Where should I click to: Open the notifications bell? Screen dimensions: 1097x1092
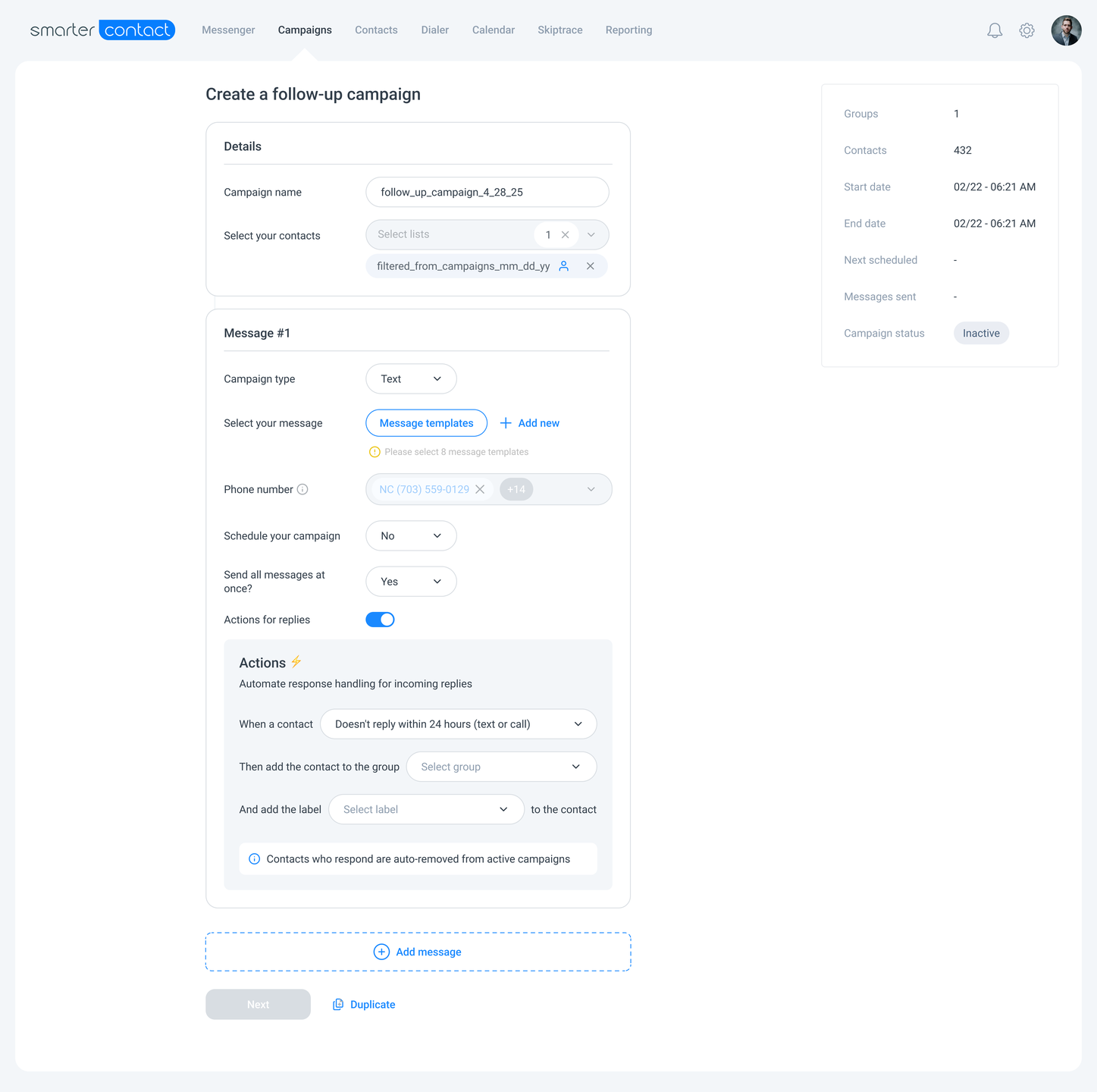pyautogui.click(x=995, y=30)
